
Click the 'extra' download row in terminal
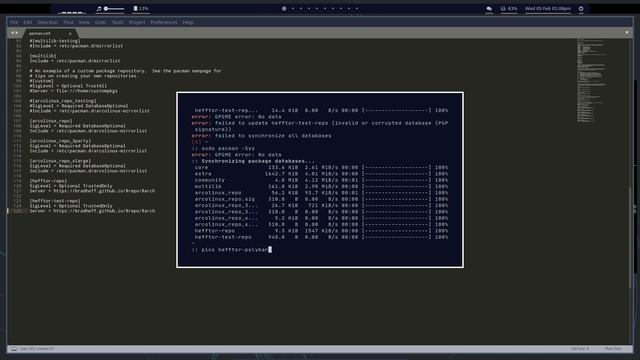(x=321, y=174)
